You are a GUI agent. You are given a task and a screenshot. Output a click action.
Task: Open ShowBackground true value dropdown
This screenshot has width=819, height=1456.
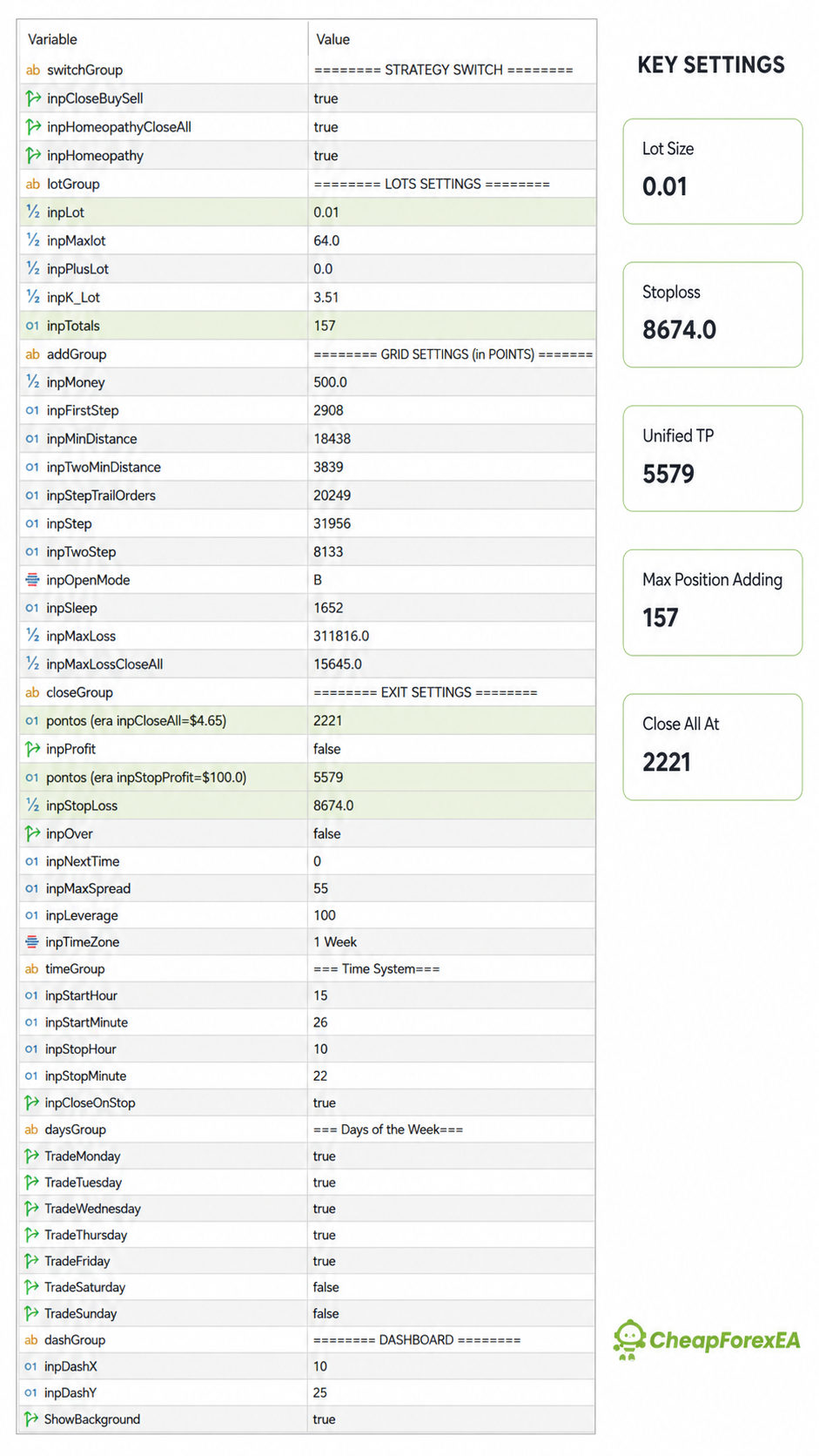[x=452, y=1419]
